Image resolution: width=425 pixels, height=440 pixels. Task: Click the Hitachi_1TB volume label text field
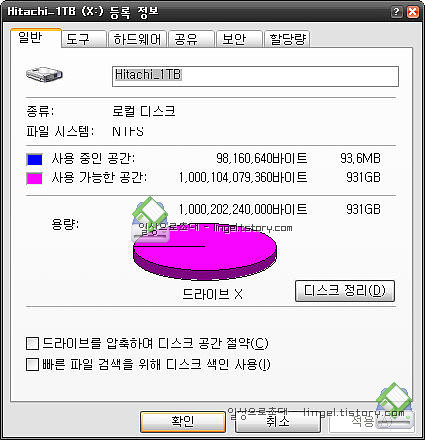[x=255, y=76]
